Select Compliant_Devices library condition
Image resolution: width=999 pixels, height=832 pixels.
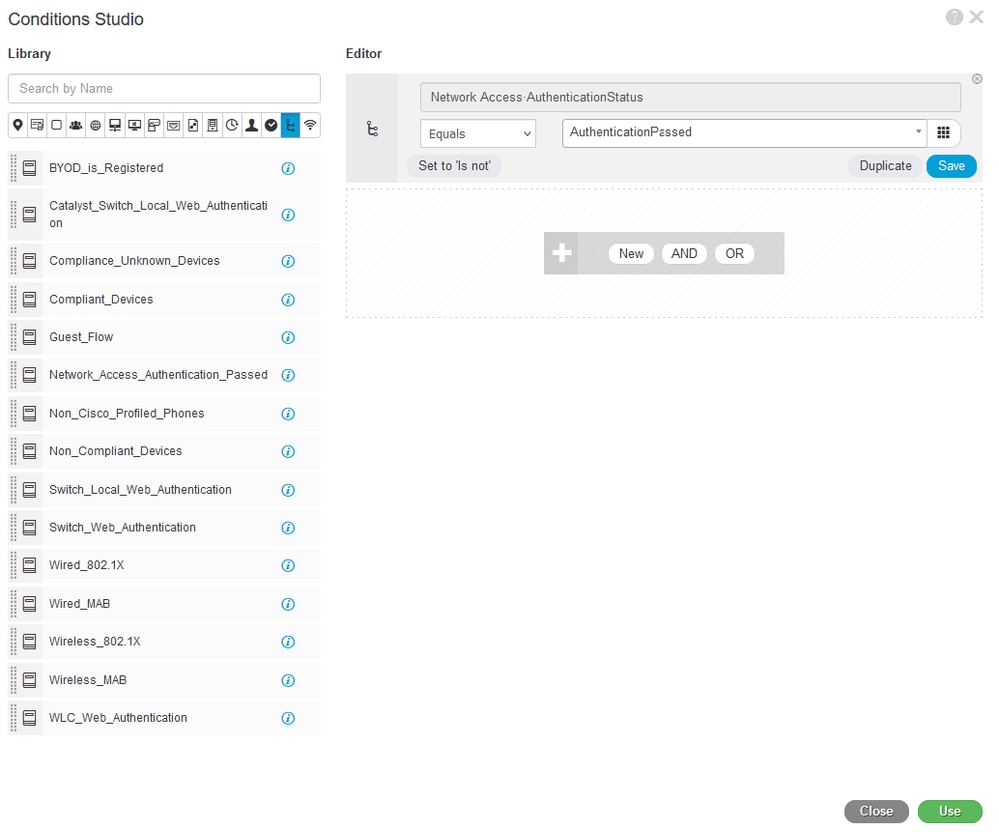click(x=164, y=299)
